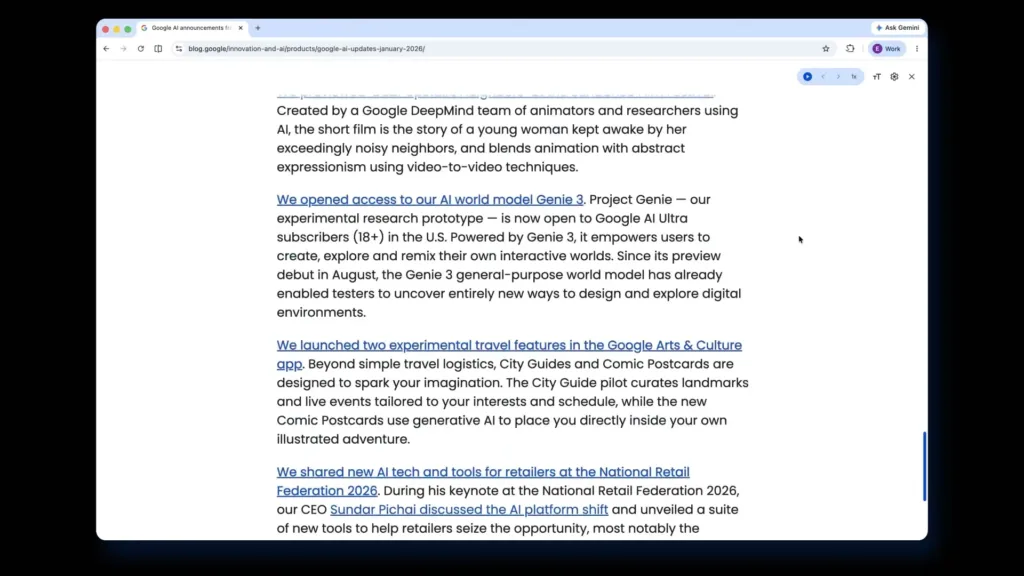Switch to the Work browser profile
Screen dimensions: 1024x576
click(x=888, y=47)
